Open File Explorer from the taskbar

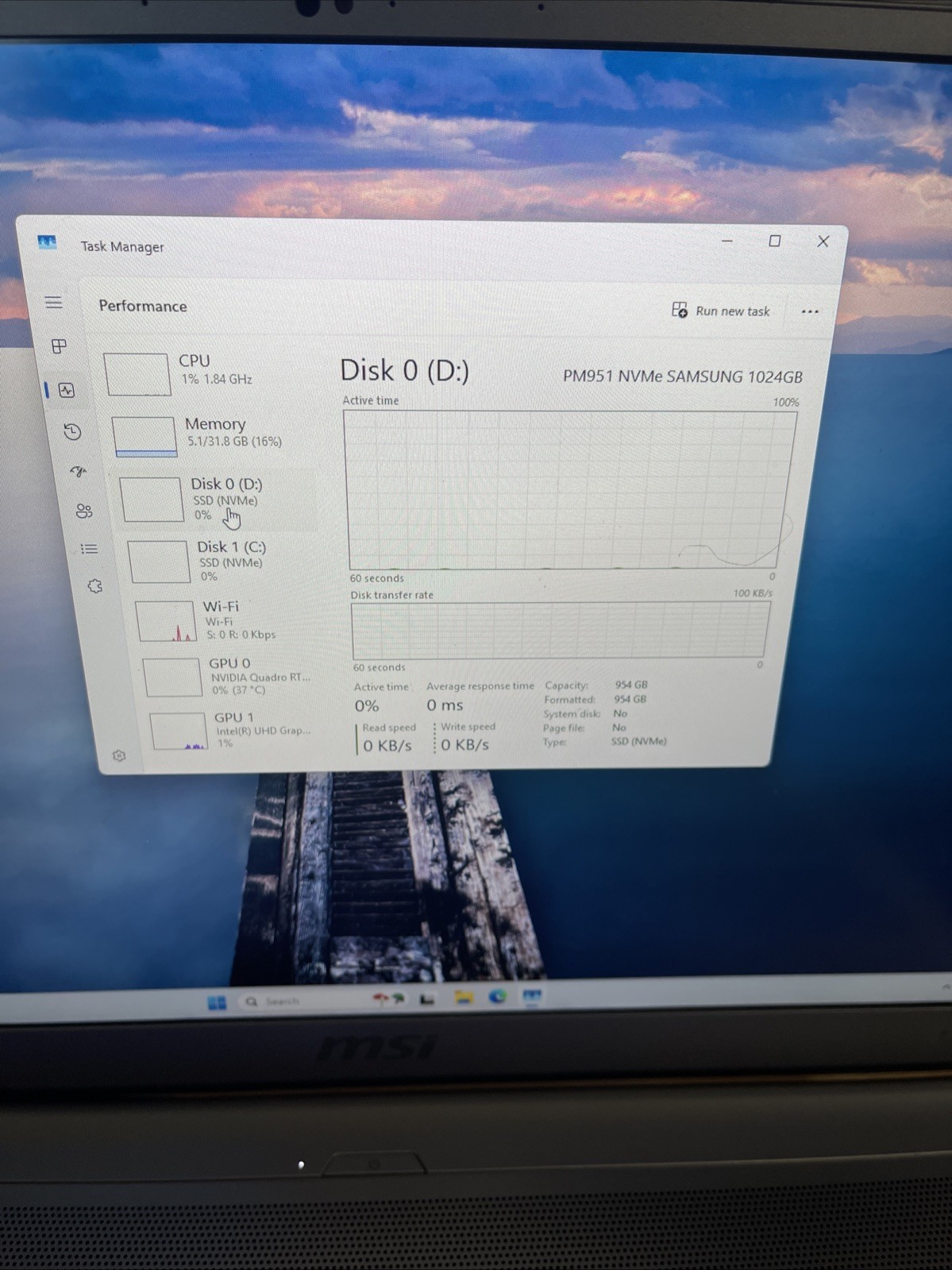click(x=464, y=998)
